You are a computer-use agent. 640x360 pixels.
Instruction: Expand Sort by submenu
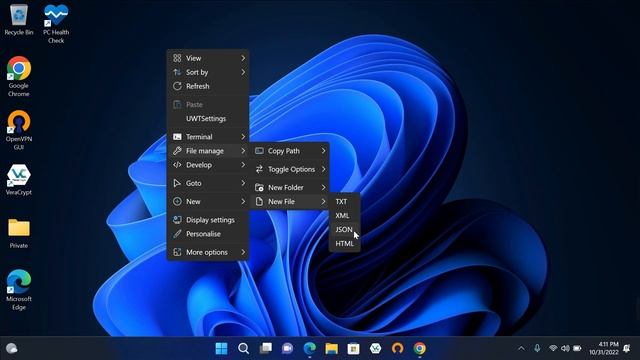click(x=208, y=72)
